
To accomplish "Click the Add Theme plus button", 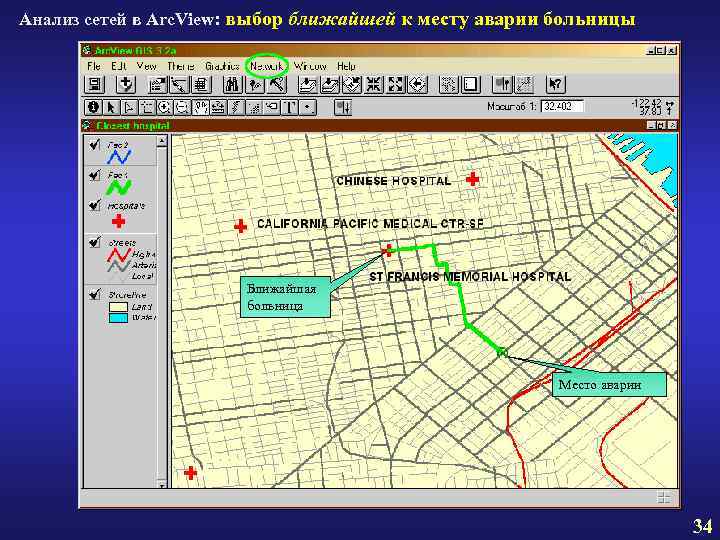I will pos(126,84).
